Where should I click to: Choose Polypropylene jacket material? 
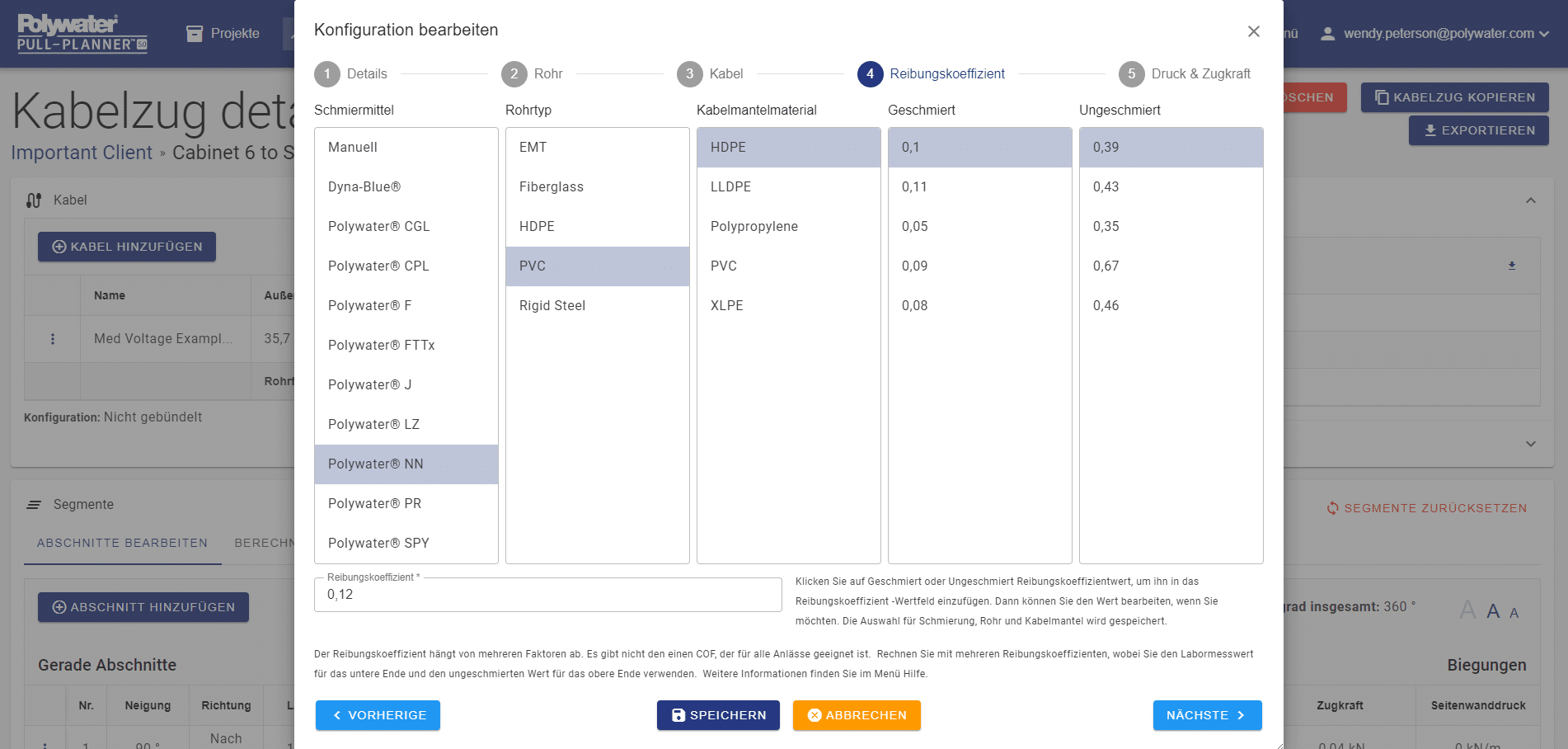click(789, 227)
